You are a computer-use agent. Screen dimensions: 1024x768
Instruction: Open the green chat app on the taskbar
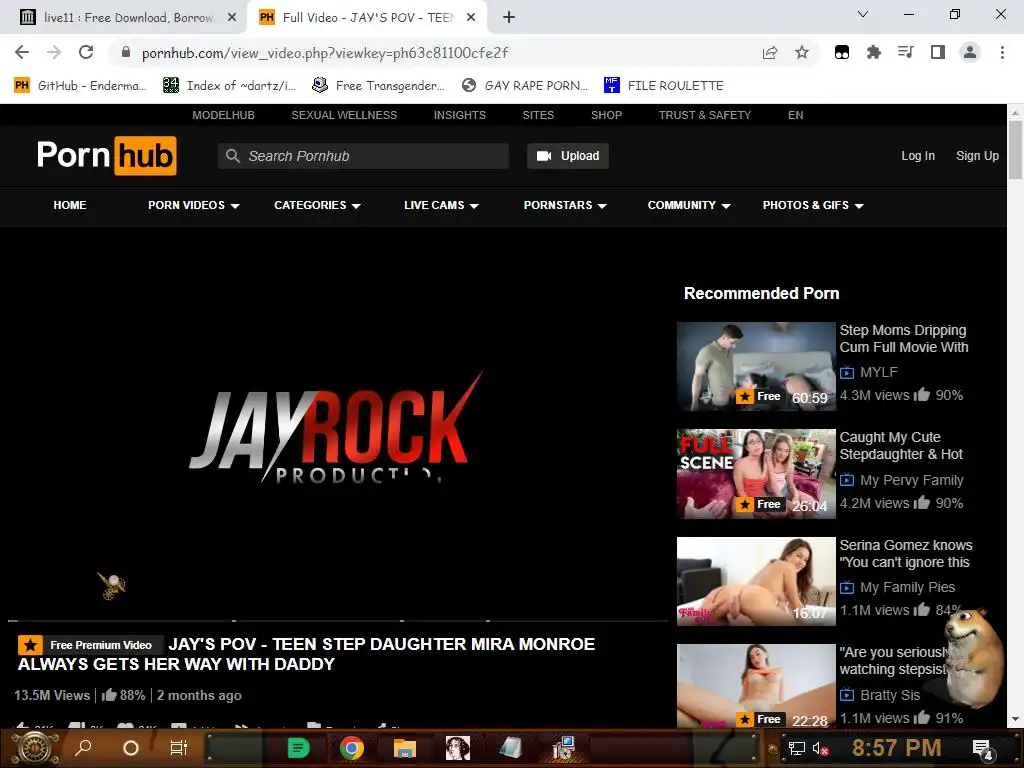point(298,748)
